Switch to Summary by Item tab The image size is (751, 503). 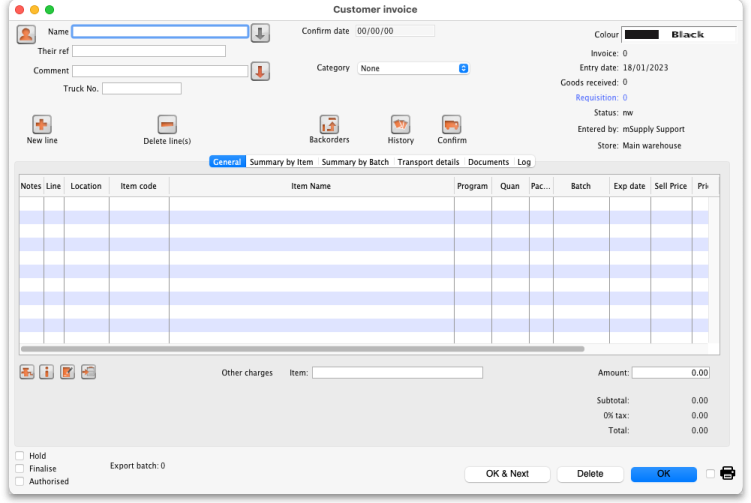[x=281, y=162]
